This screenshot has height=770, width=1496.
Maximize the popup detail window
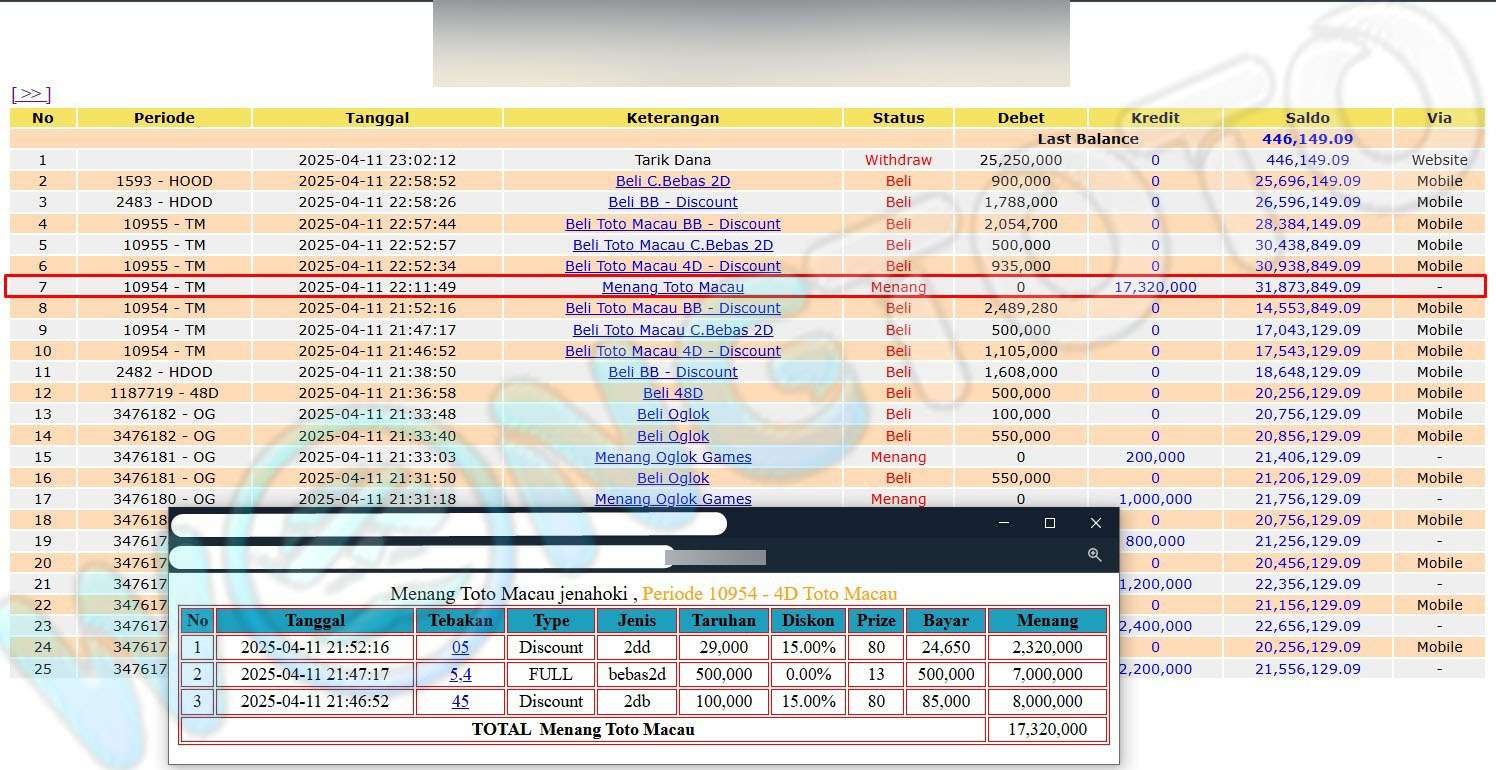coord(1050,523)
